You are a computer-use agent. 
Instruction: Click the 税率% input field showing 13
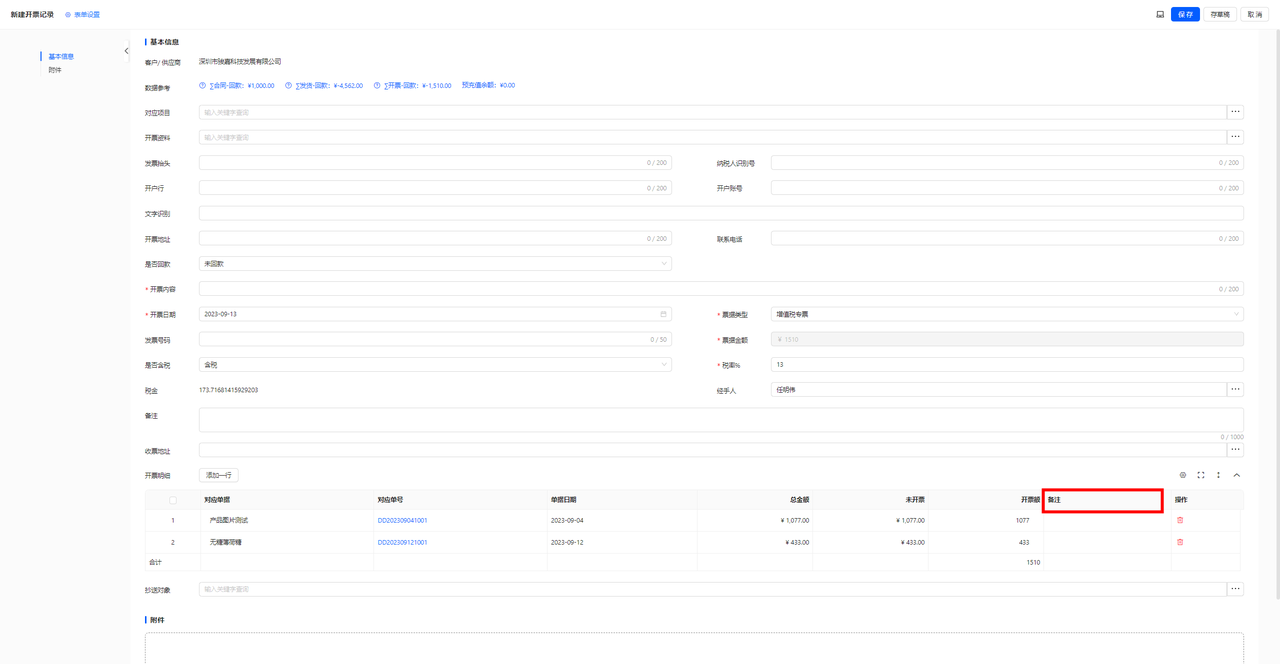[x=1007, y=365]
